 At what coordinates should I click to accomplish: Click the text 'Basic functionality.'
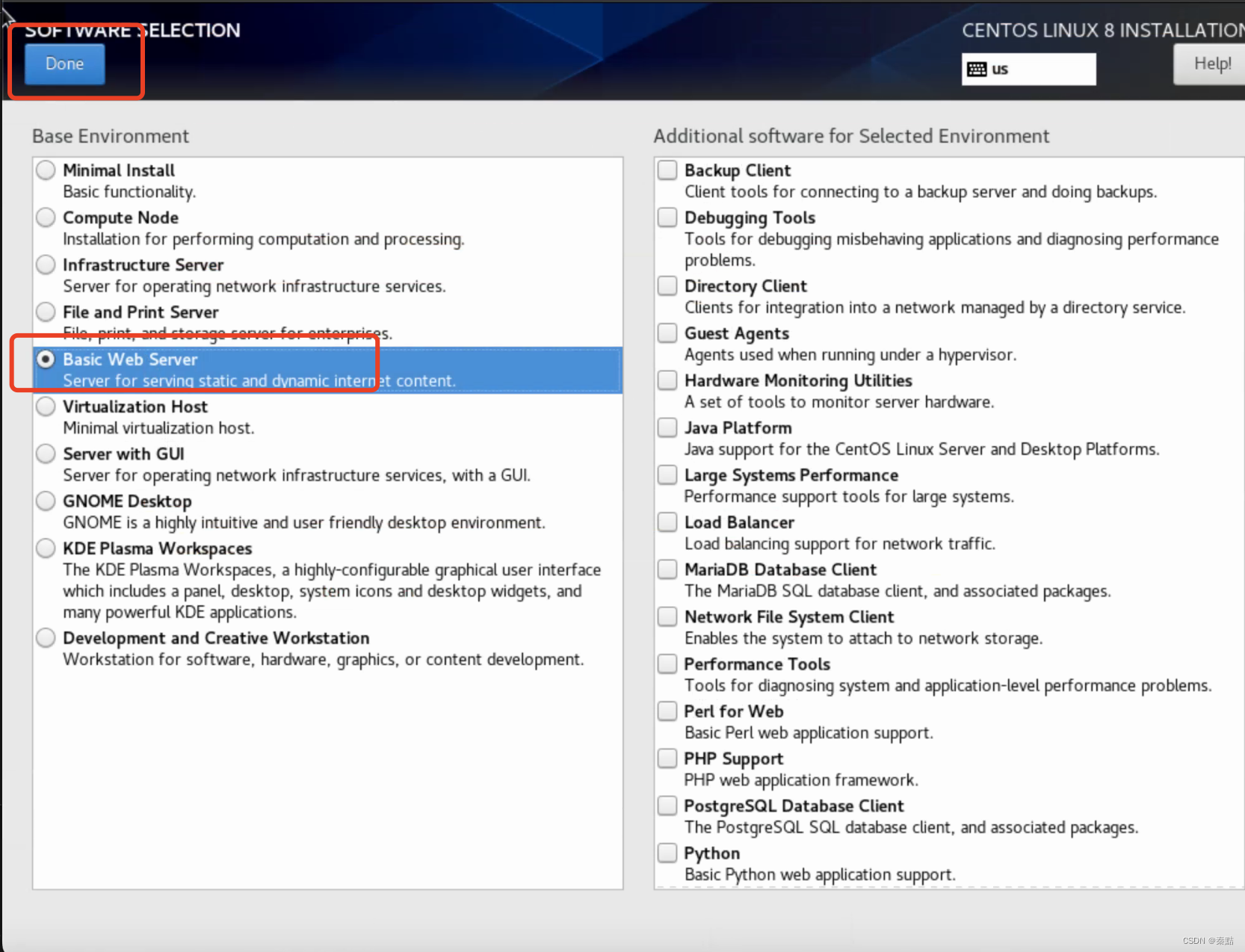[129, 192]
